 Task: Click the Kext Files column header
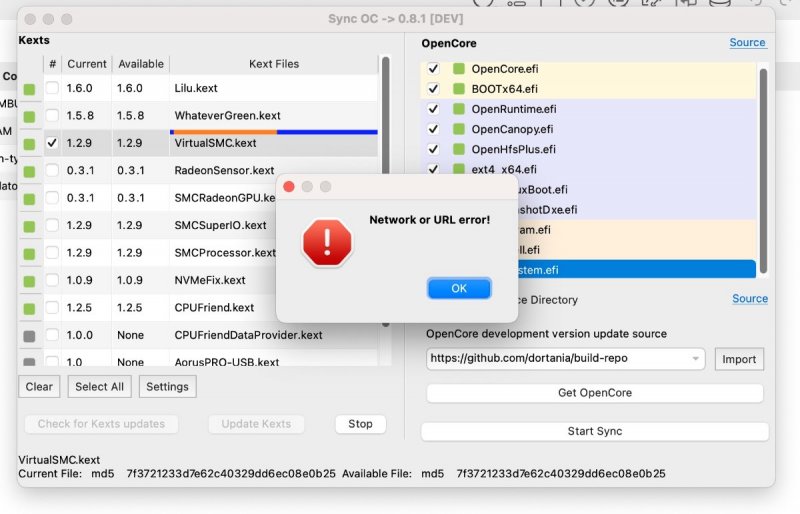pyautogui.click(x=273, y=64)
